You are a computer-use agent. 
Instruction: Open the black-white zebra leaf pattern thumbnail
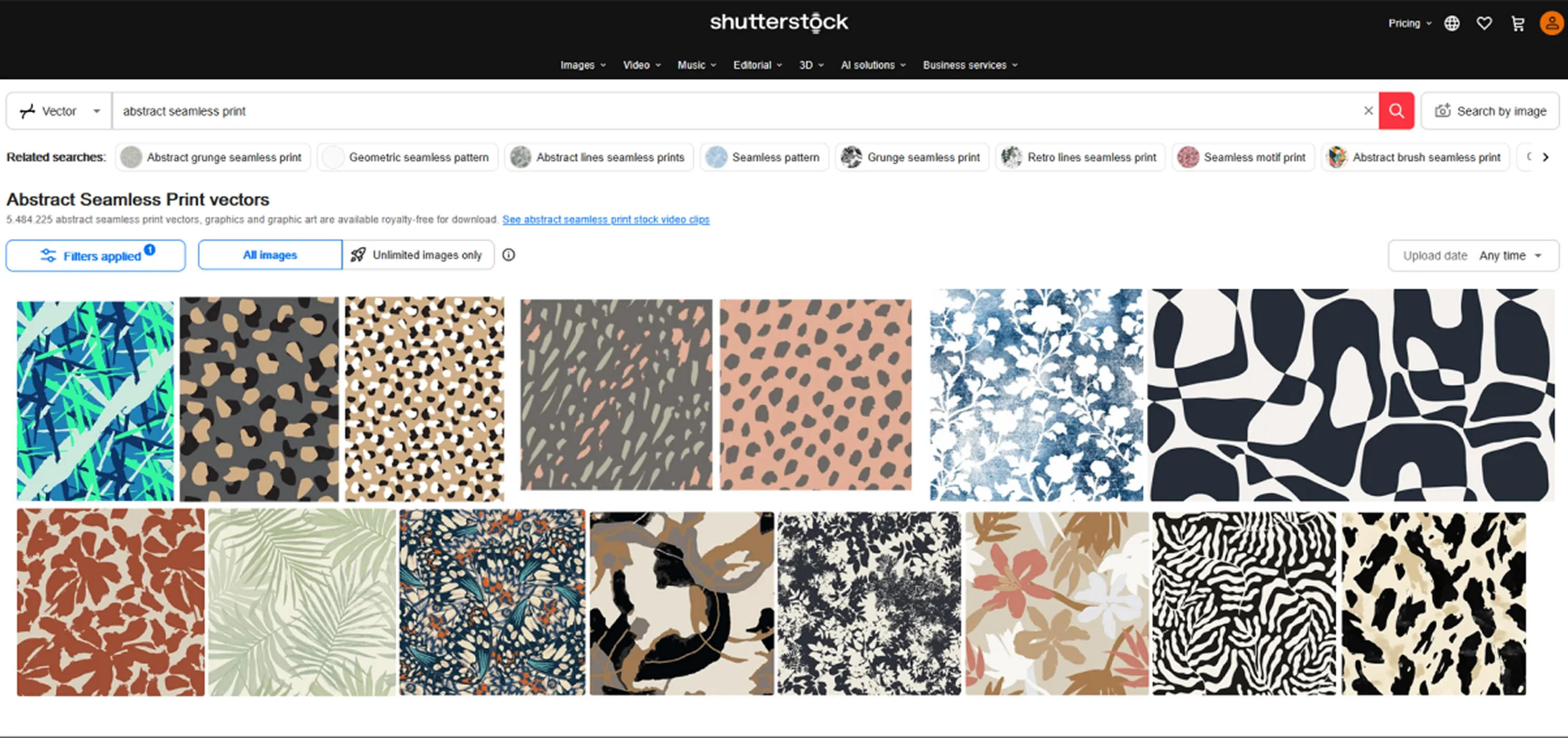[1244, 603]
